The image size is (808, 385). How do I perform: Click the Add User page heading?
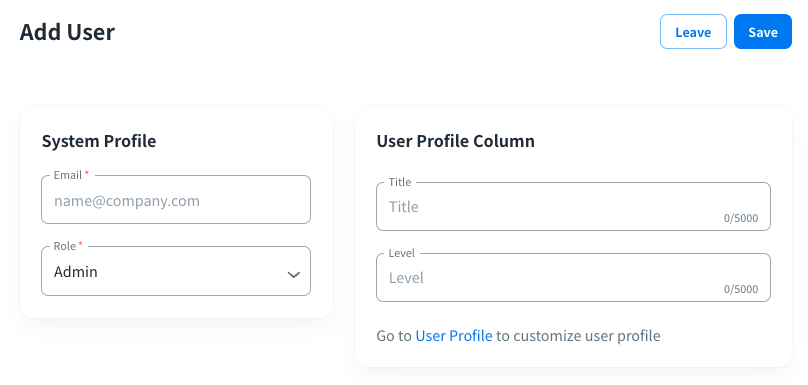tap(67, 32)
